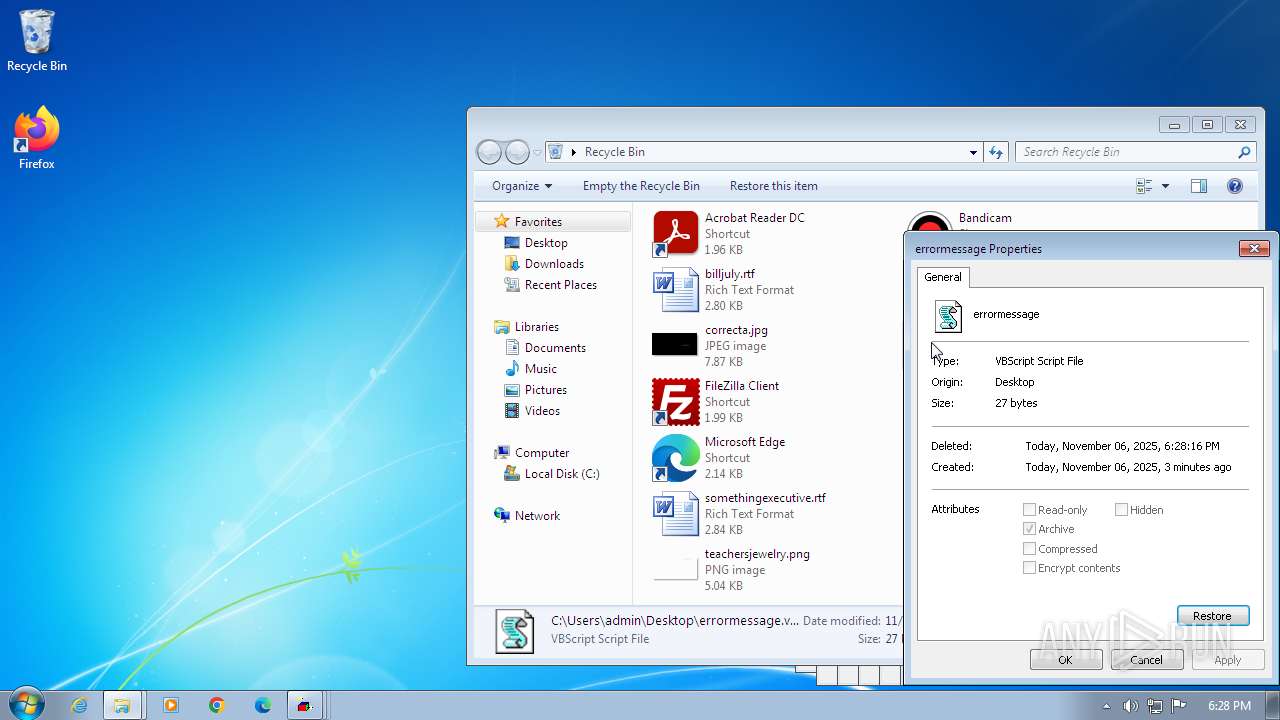Toggle the Encrypt contents checkbox

click(1029, 568)
